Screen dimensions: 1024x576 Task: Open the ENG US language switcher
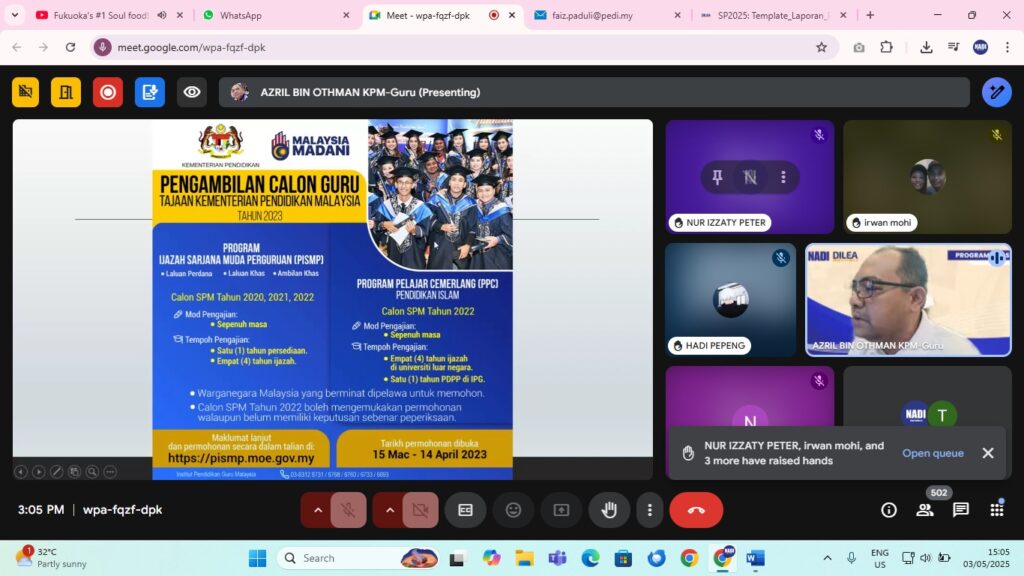[880, 558]
